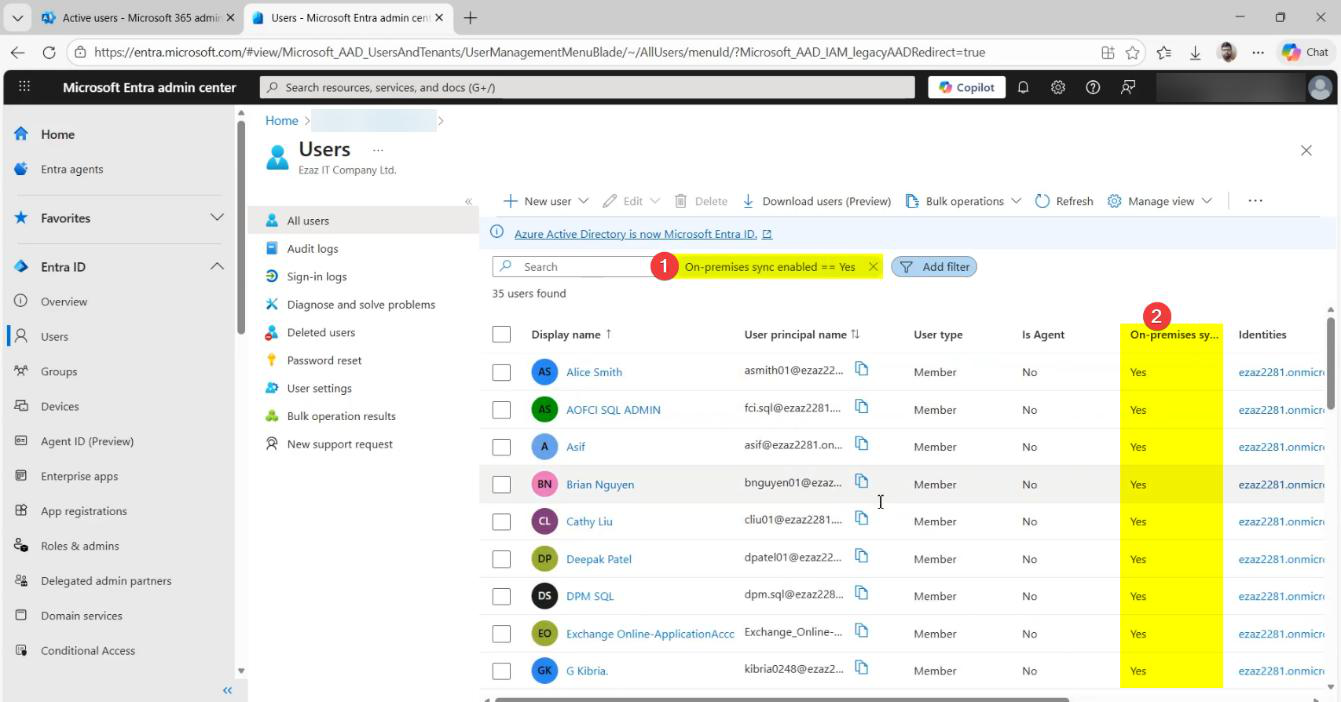The image size is (1341, 702).
Task: Sort by the Display name column
Action: tap(571, 334)
